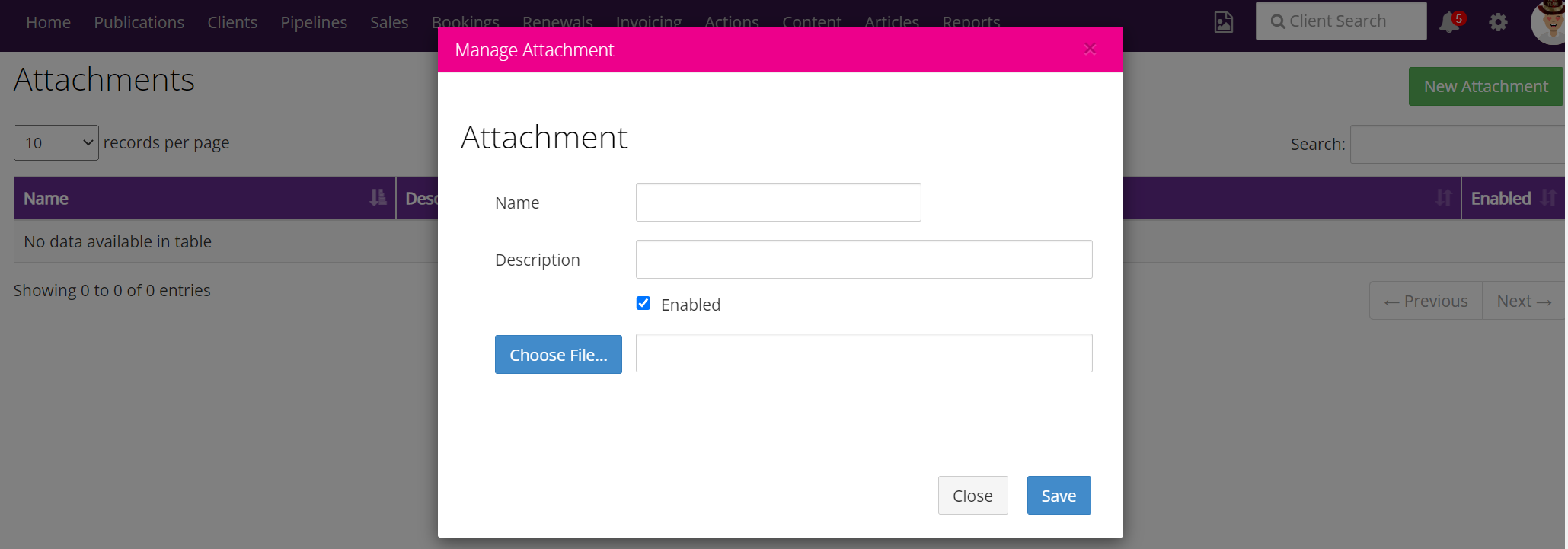Click the image file icon in header
This screenshot has height=549, width=1568.
pos(1224,22)
